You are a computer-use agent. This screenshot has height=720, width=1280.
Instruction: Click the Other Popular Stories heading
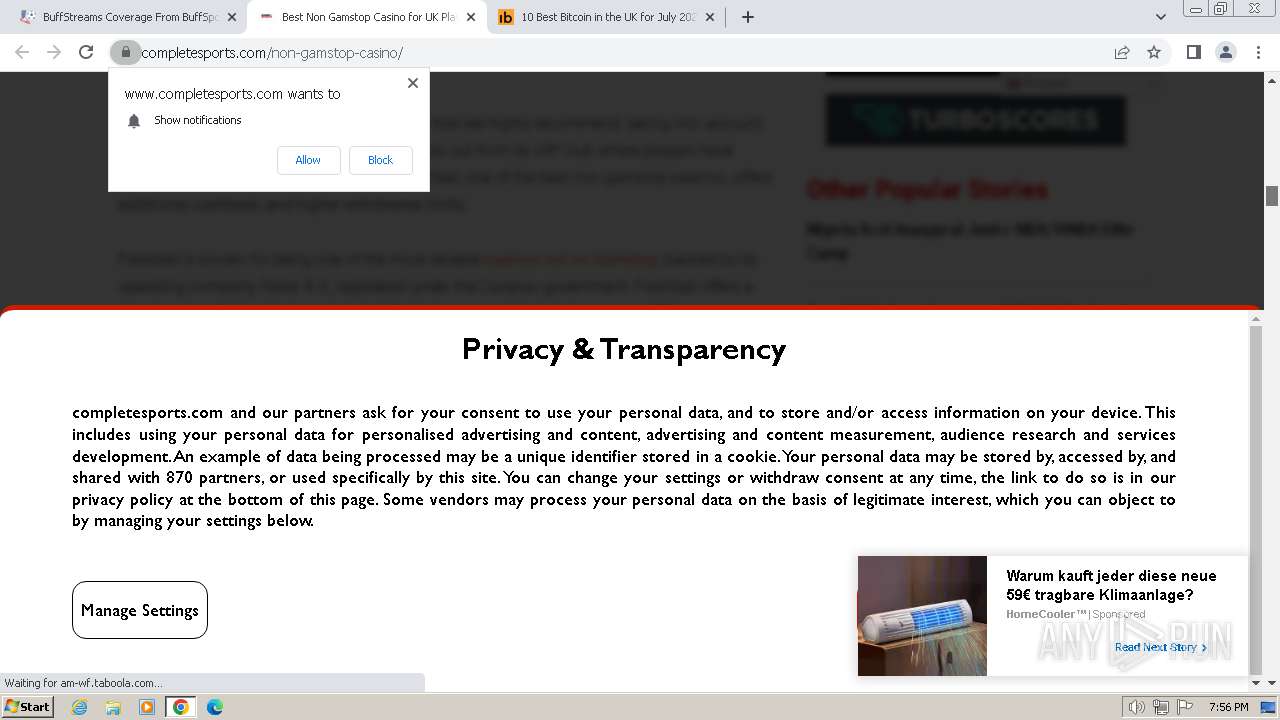point(927,189)
